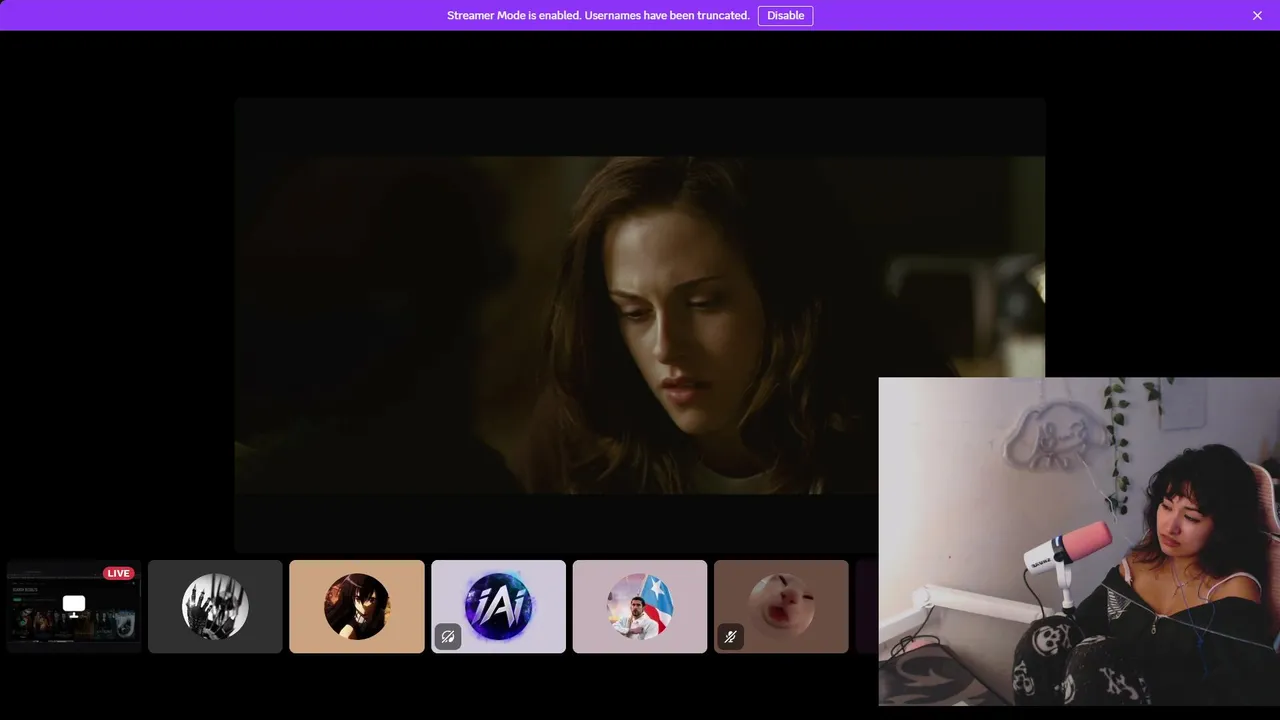Image resolution: width=1280 pixels, height=720 pixels.
Task: Select the dark-haired anime avatar tile
Action: [357, 606]
